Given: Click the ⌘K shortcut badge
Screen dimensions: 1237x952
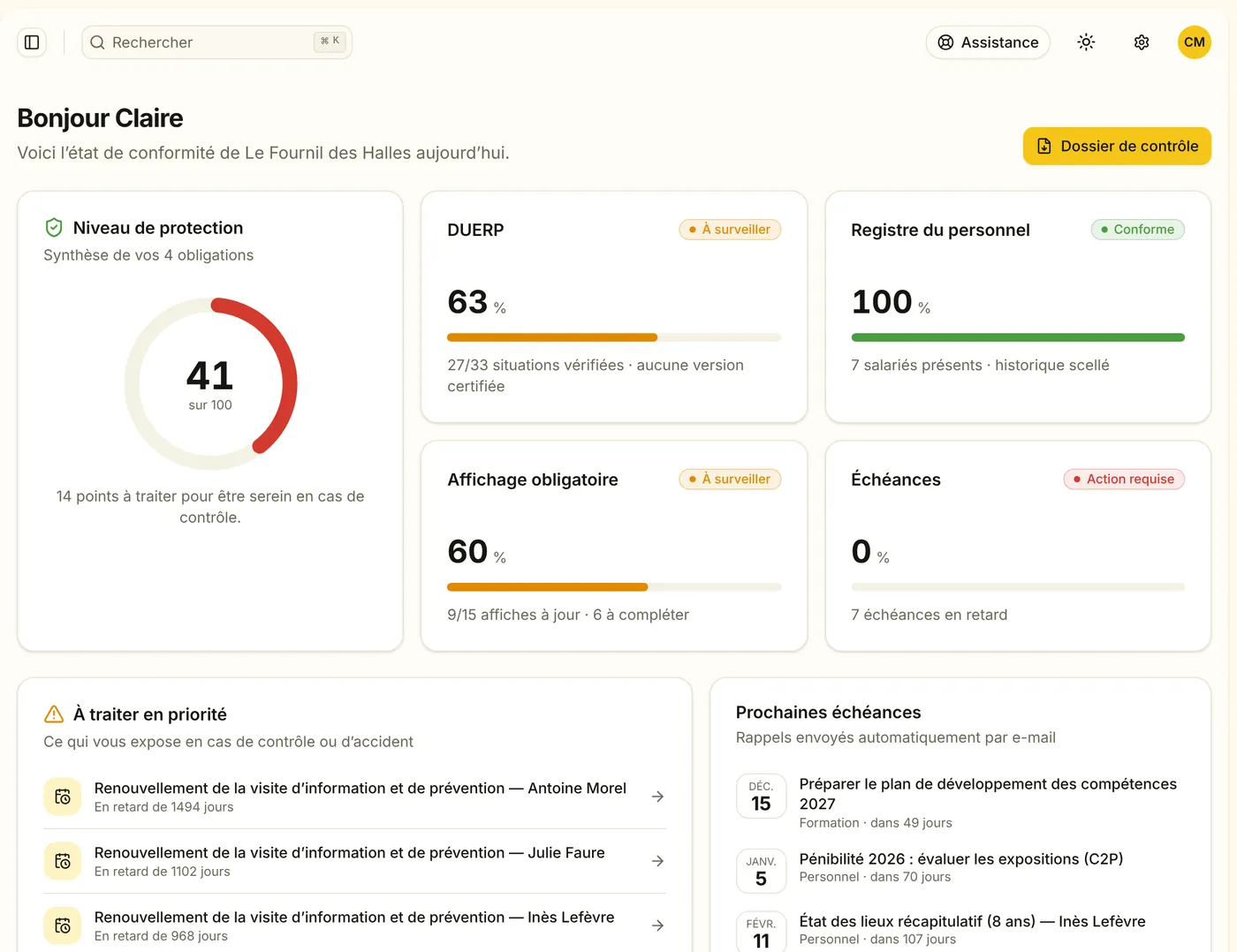Looking at the screenshot, I should click(330, 41).
